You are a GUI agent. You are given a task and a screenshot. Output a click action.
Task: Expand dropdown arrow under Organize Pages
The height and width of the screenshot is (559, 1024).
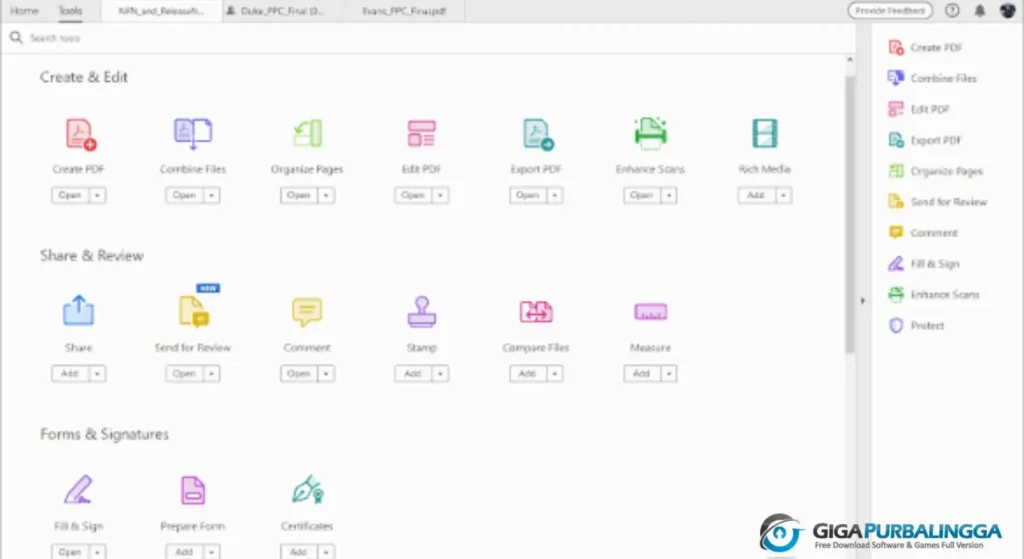click(x=326, y=195)
